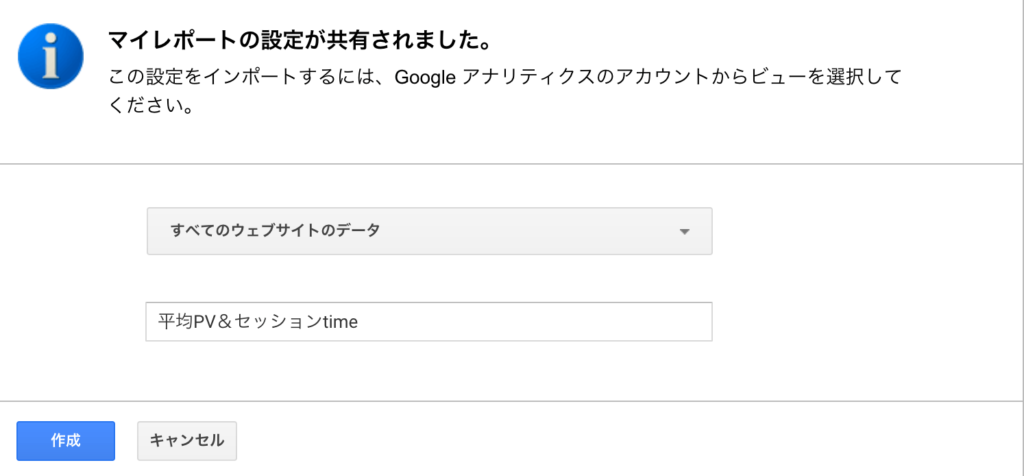Click the white letter i inside the blue circle
This screenshot has width=1024, height=476.
[51, 57]
